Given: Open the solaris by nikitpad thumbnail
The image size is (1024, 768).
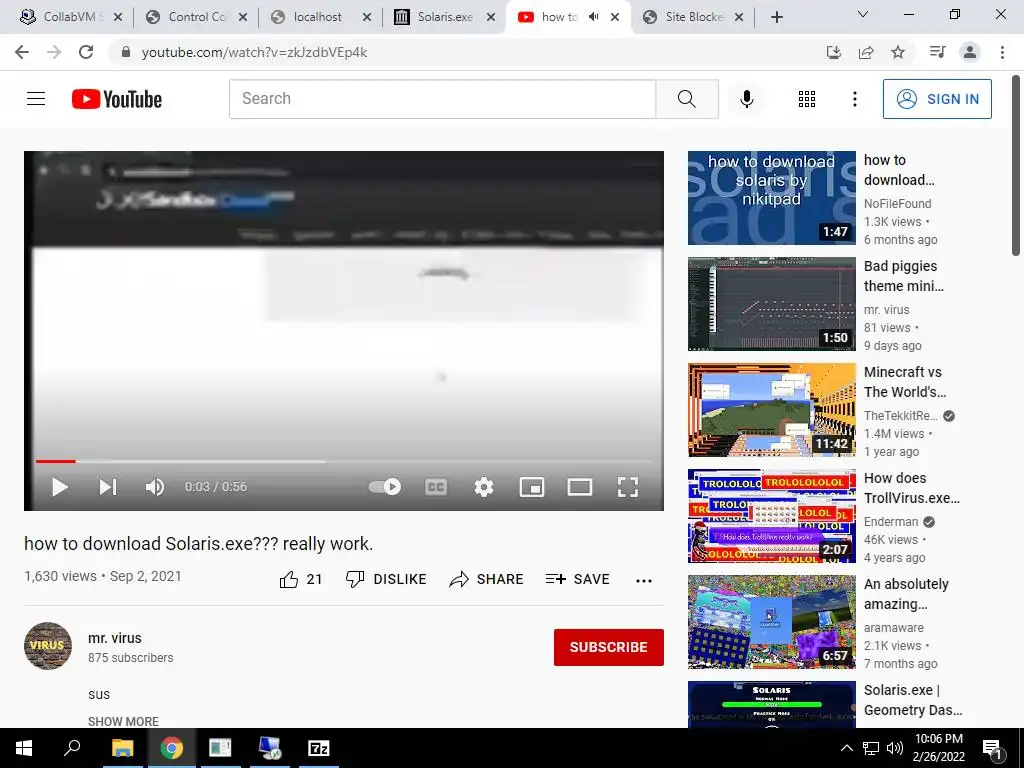Looking at the screenshot, I should coord(771,198).
